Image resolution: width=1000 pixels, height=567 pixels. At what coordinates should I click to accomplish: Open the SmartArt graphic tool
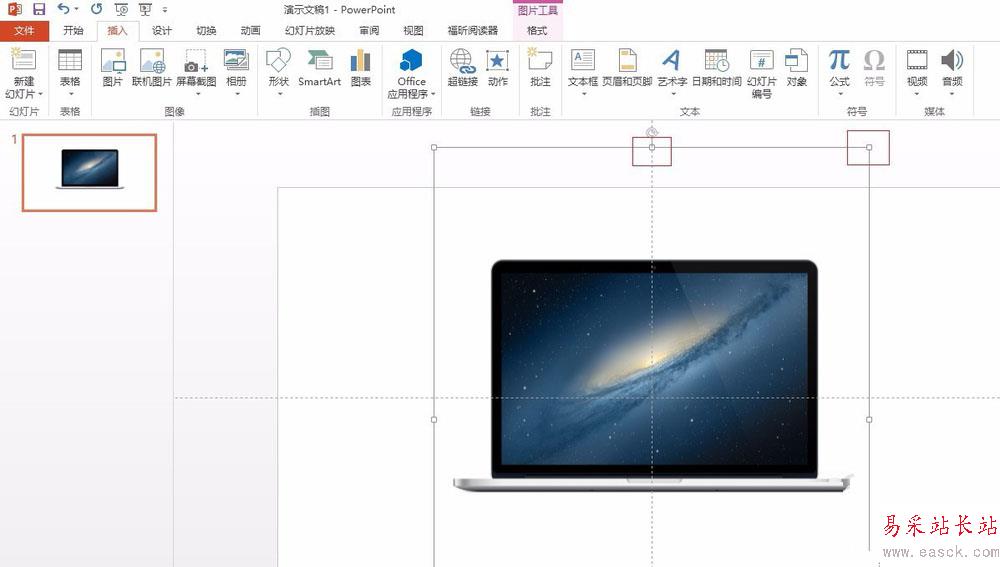(320, 68)
